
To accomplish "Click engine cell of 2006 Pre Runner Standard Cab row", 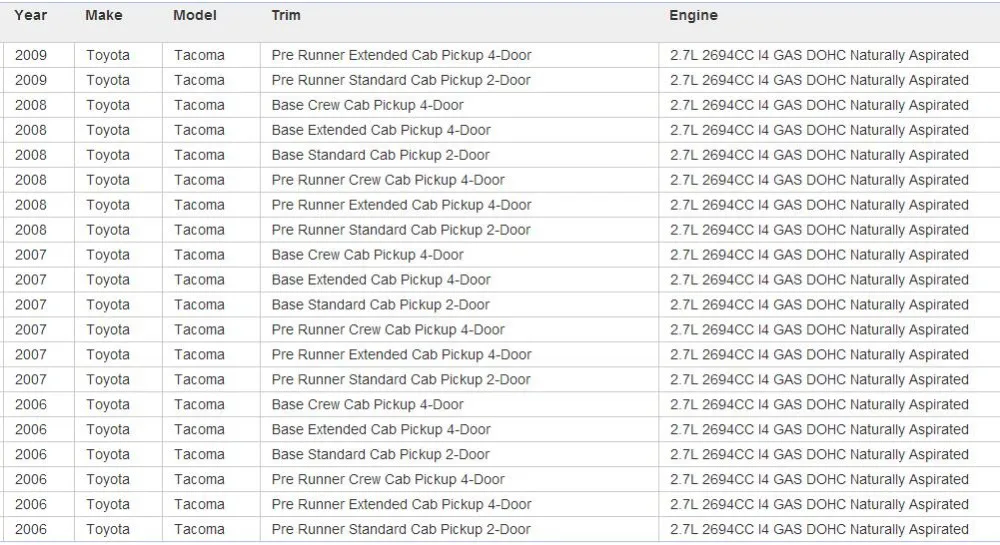I will [x=819, y=529].
